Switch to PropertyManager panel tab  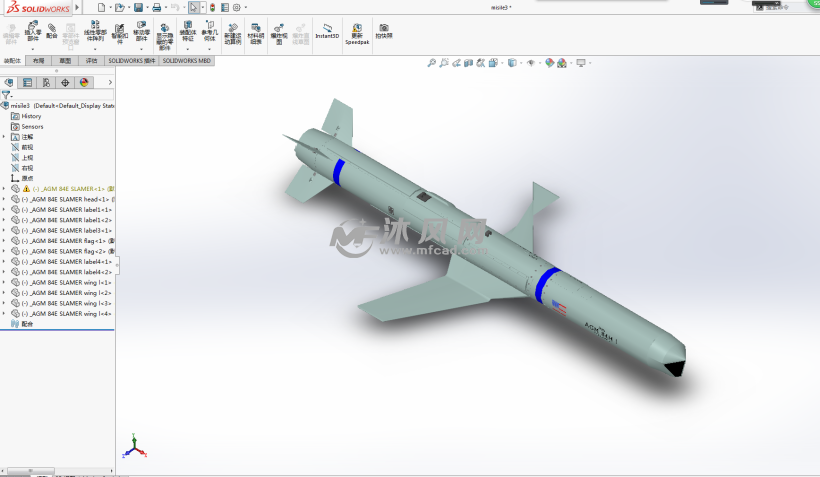coord(27,83)
